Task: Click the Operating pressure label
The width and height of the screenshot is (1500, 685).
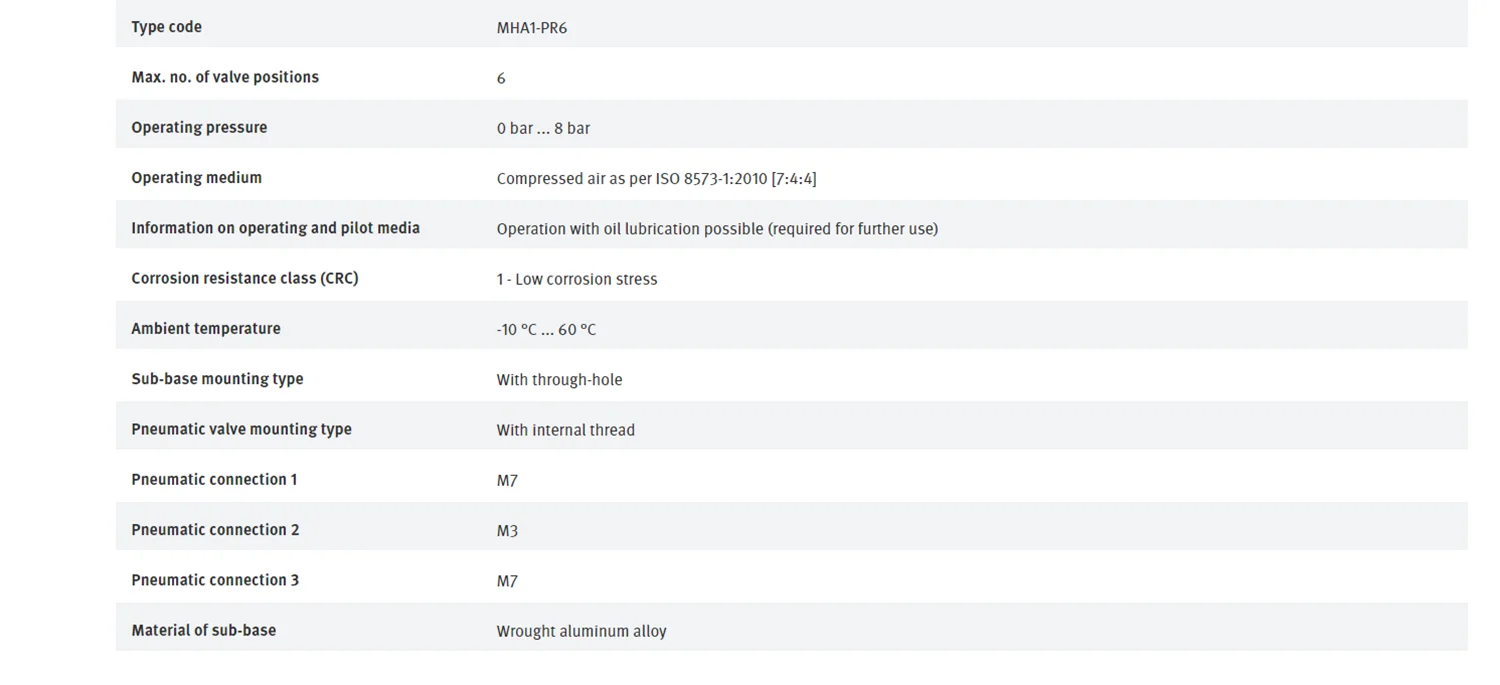Action: pyautogui.click(x=199, y=127)
